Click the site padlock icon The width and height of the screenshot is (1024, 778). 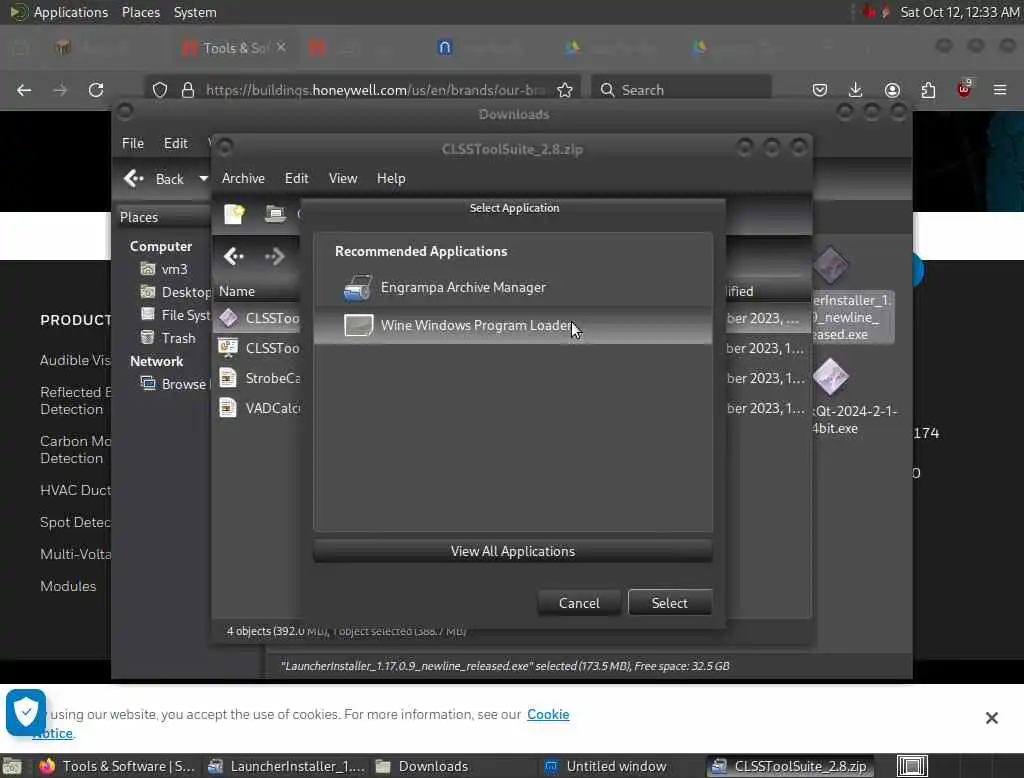point(188,90)
